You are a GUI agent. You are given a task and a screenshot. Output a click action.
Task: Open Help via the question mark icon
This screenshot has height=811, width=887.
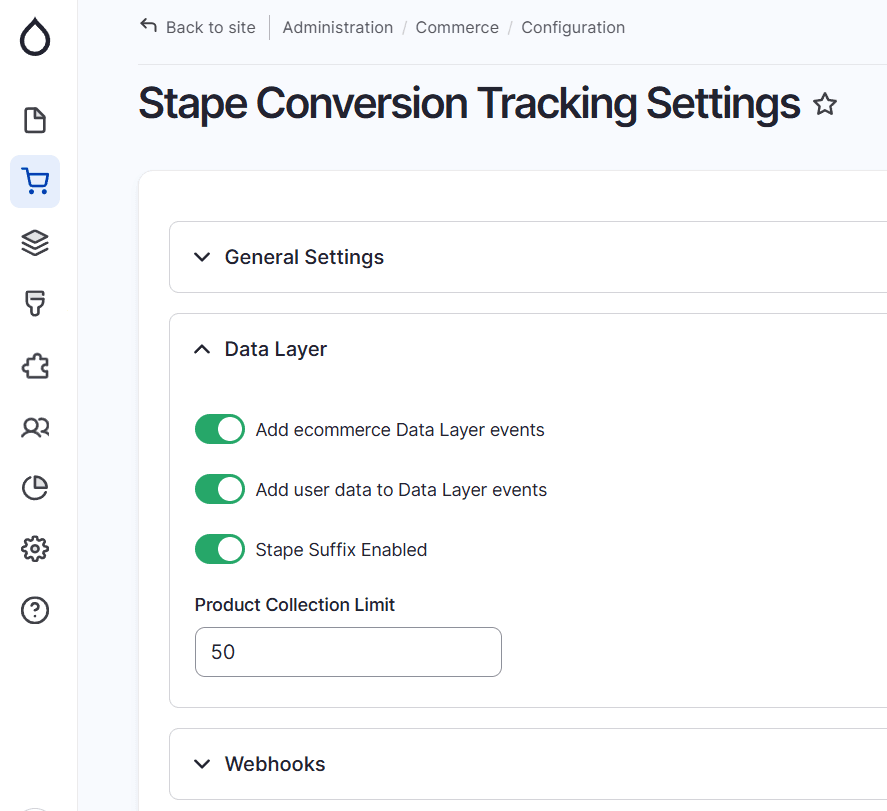(x=35, y=610)
